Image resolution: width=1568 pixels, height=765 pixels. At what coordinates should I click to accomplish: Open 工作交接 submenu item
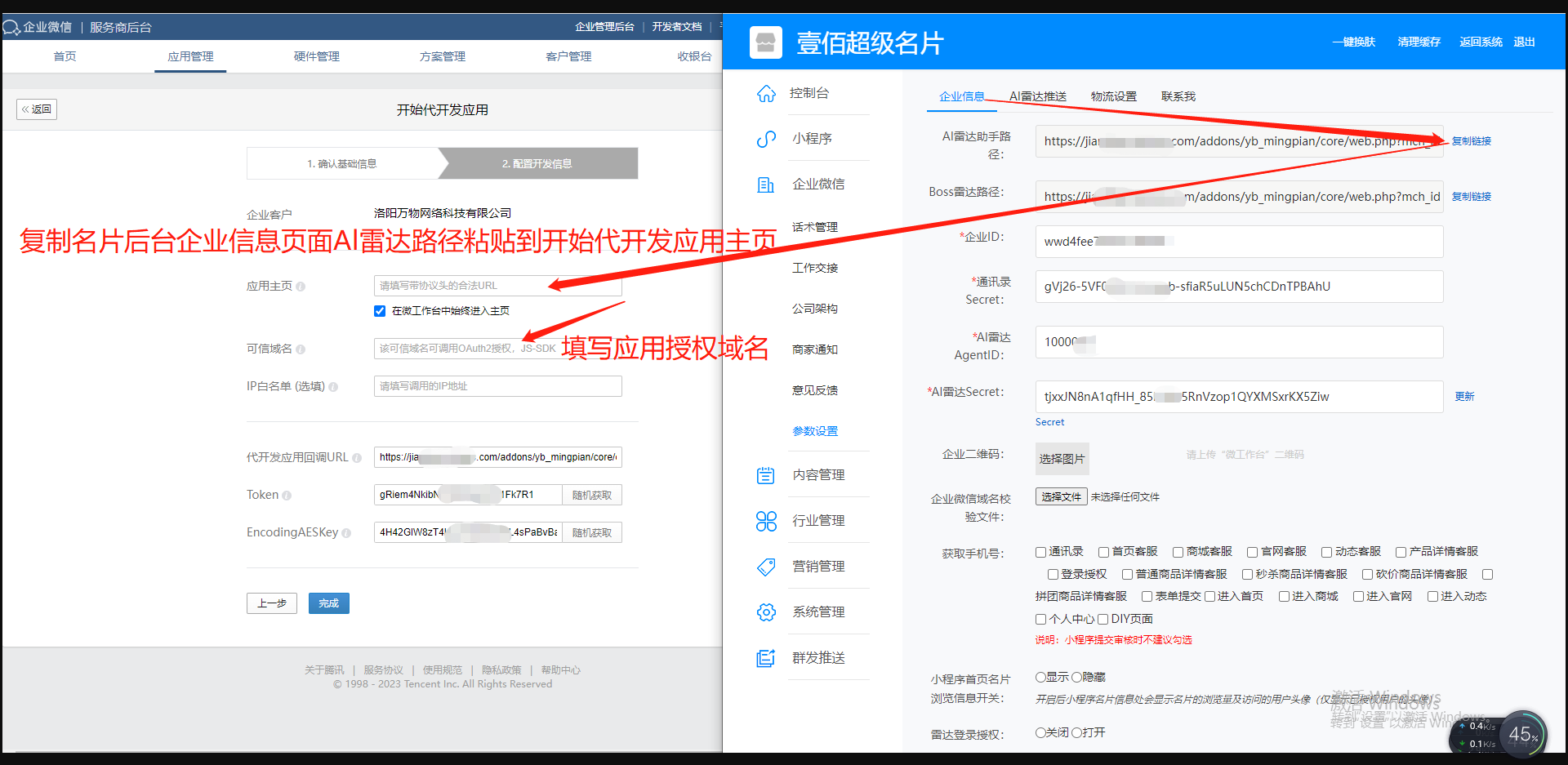coord(815,268)
